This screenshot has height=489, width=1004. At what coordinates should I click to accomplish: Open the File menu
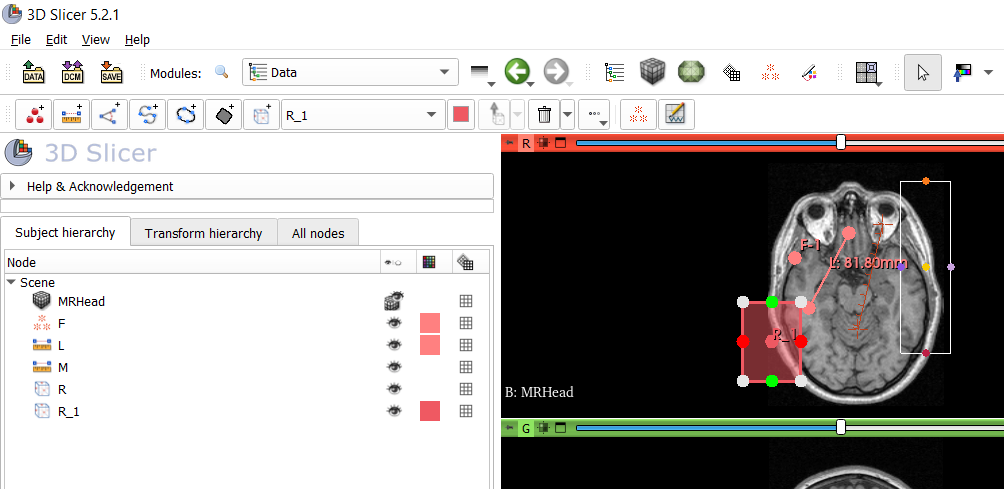20,40
